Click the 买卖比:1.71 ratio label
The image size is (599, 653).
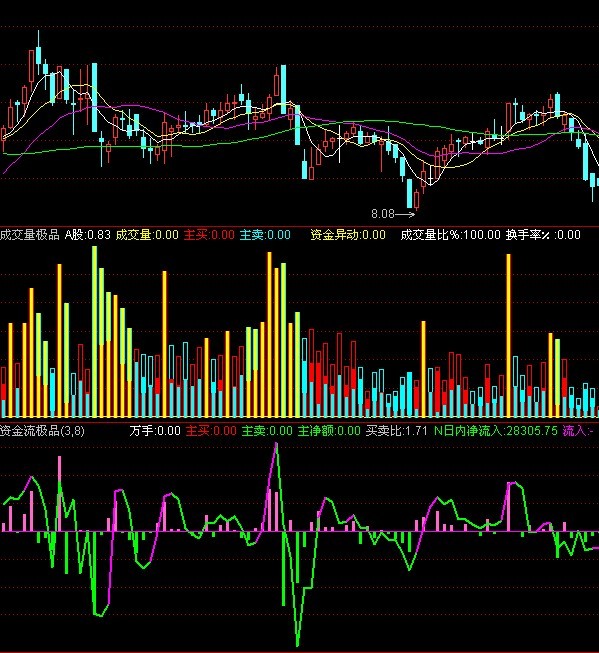[397, 431]
